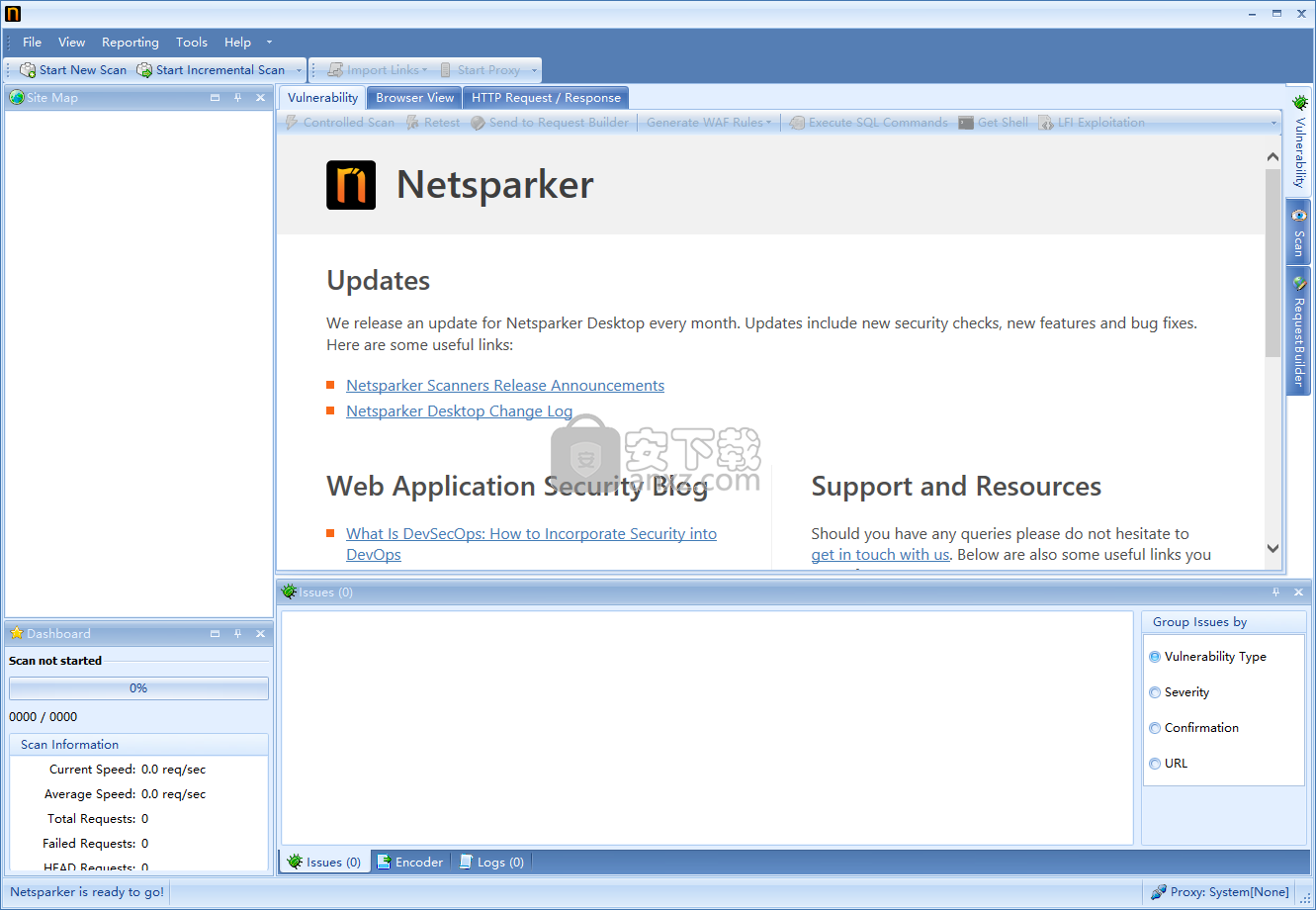Click the Start Incremental Scan icon
1316x910 pixels.
(144, 70)
